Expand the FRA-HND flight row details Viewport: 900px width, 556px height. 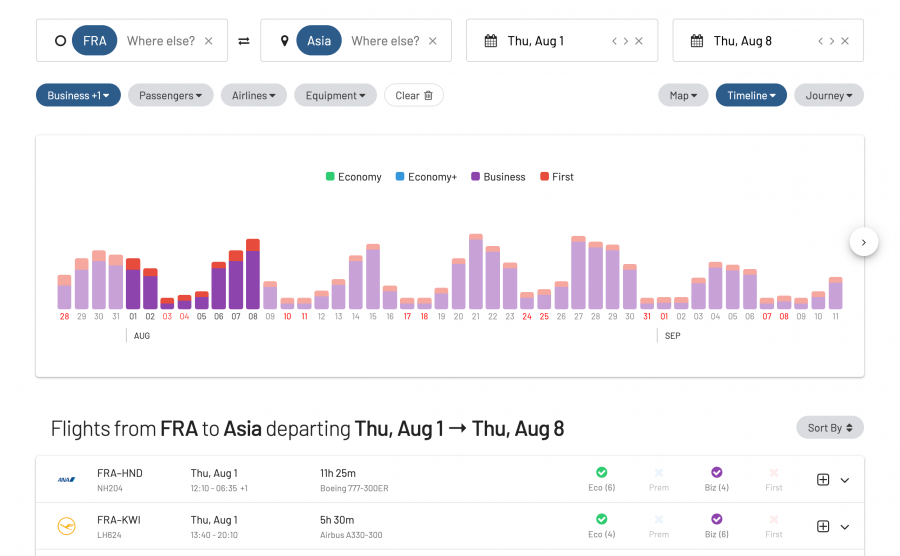tap(845, 480)
